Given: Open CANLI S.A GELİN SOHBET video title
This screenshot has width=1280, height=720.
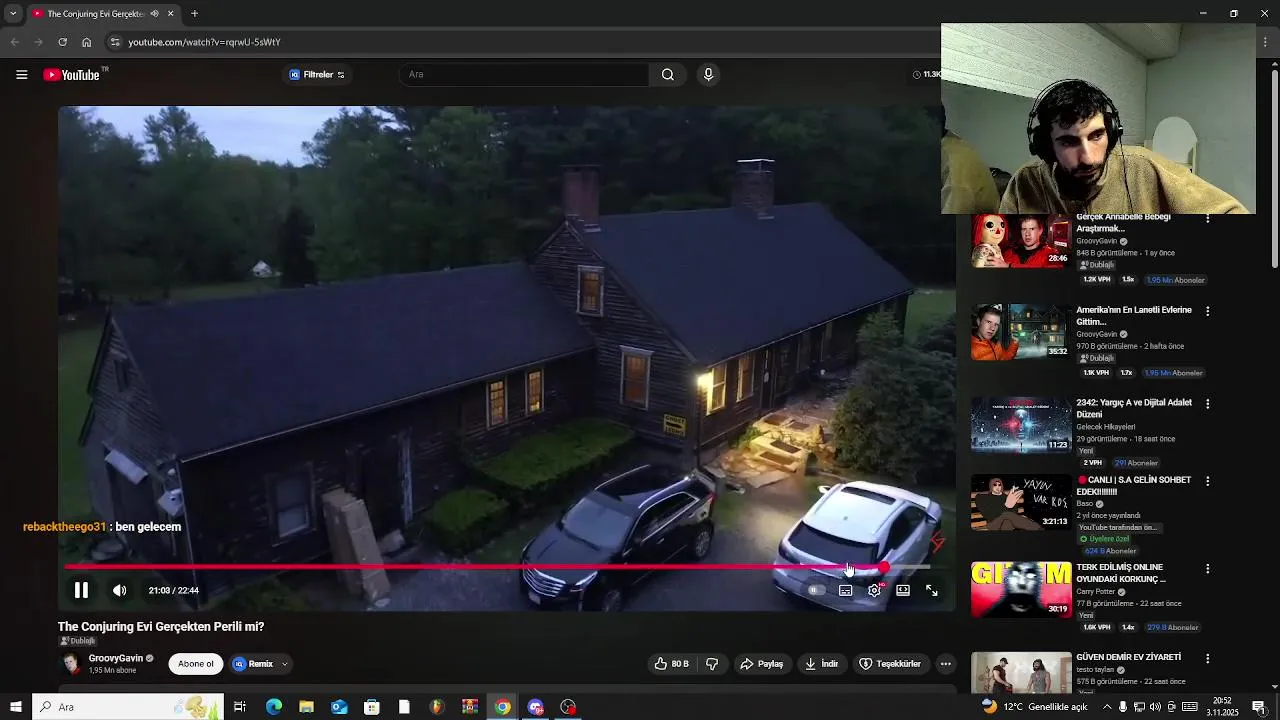Looking at the screenshot, I should pos(1134,485).
